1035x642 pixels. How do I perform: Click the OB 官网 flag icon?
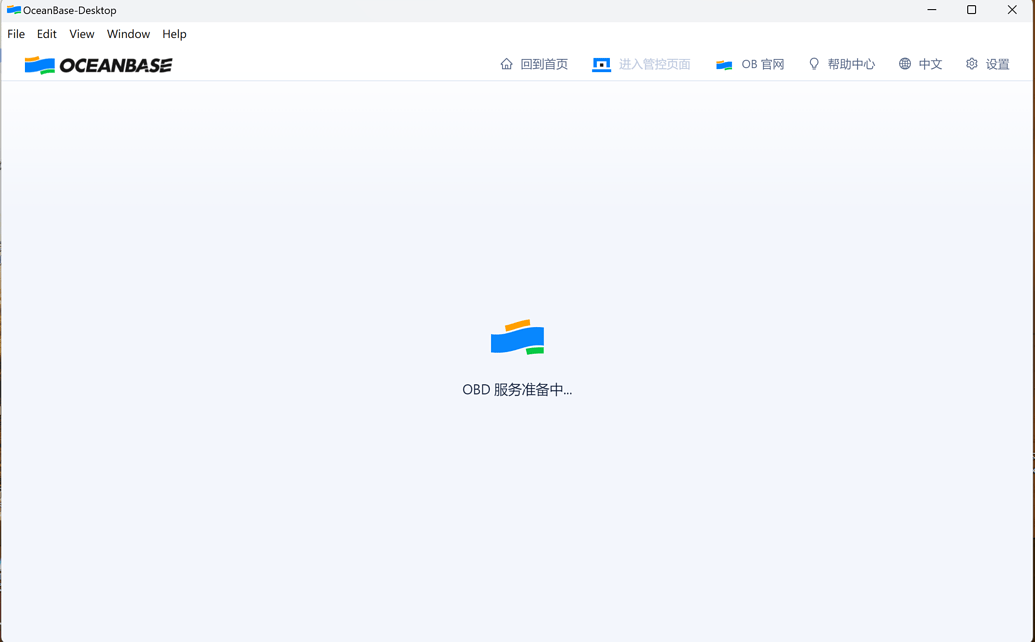pyautogui.click(x=723, y=63)
